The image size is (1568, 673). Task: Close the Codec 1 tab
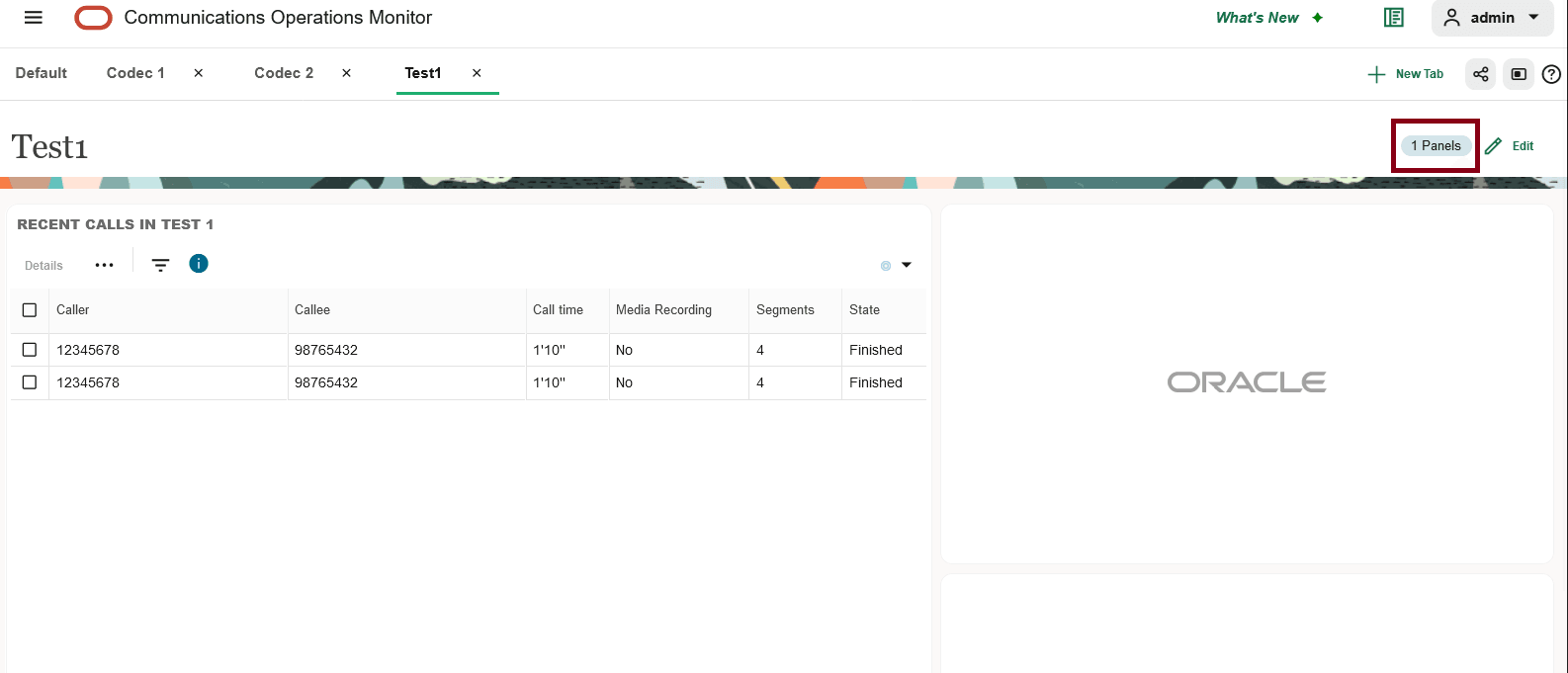click(198, 73)
